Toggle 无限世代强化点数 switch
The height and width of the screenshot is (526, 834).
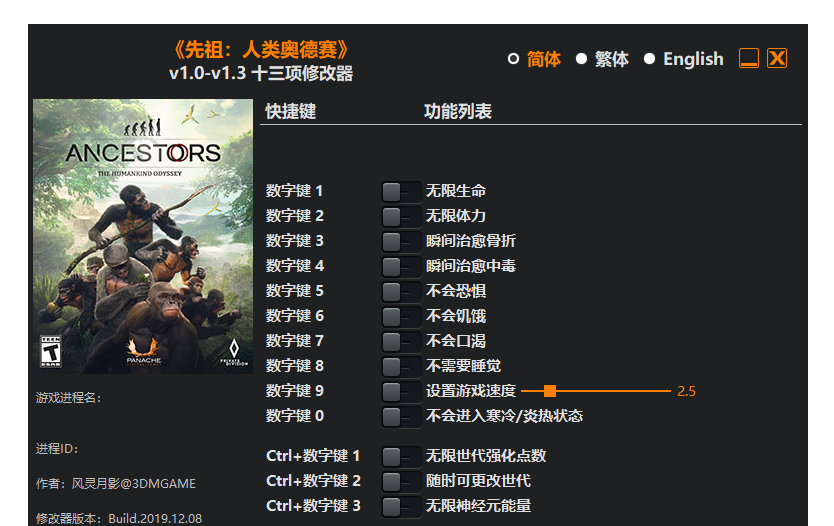click(x=401, y=456)
